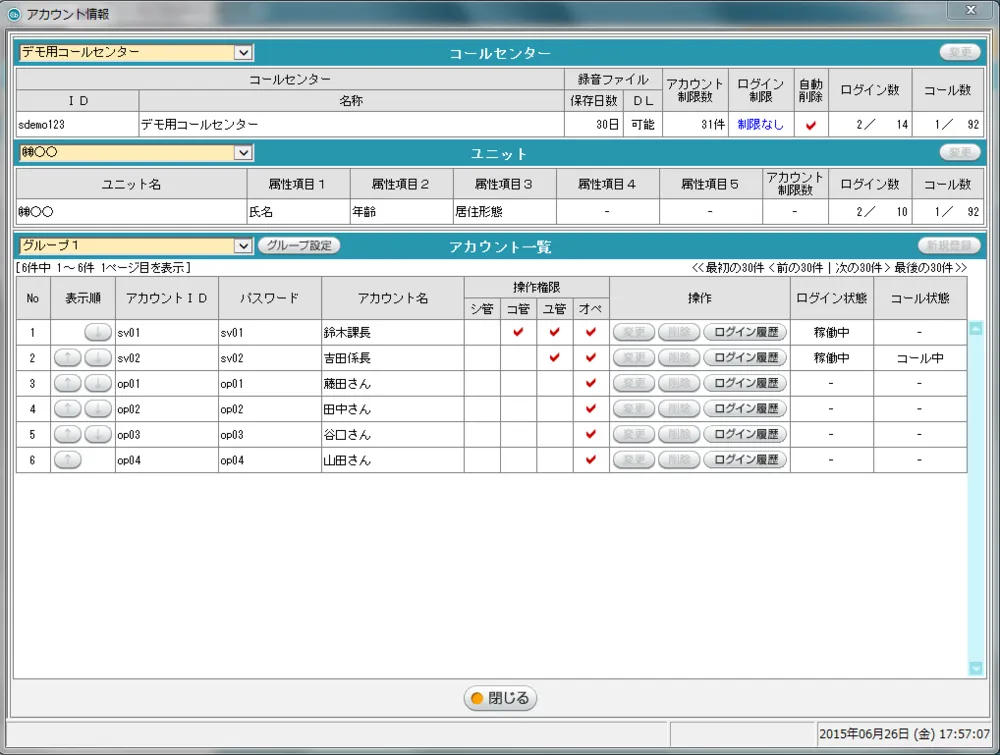The image size is (1000, 755).
Task: Toggle オペ permission for 田中さん
Action: click(x=591, y=409)
